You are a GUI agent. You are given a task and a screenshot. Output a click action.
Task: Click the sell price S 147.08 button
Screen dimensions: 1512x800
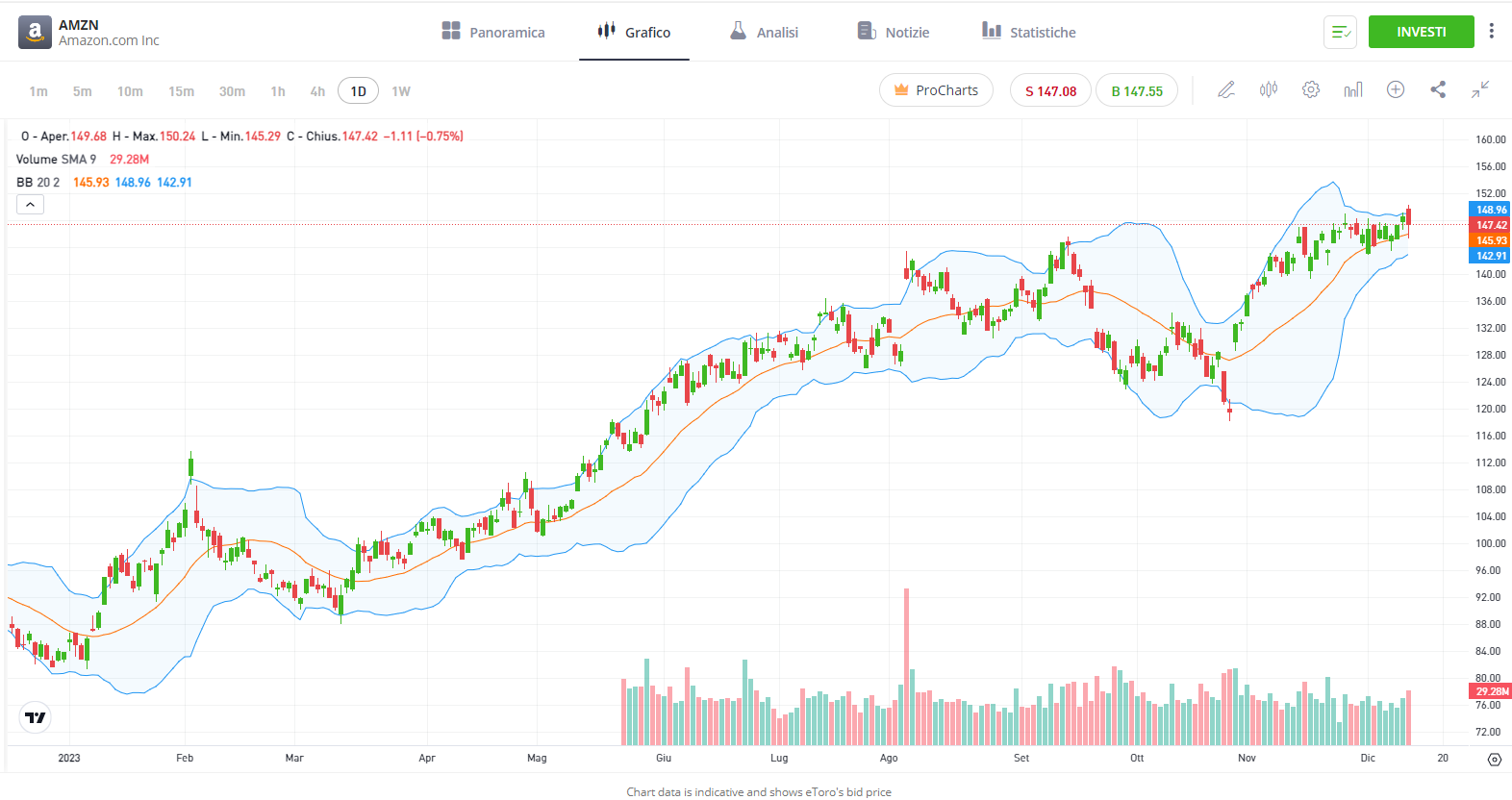click(x=1050, y=90)
